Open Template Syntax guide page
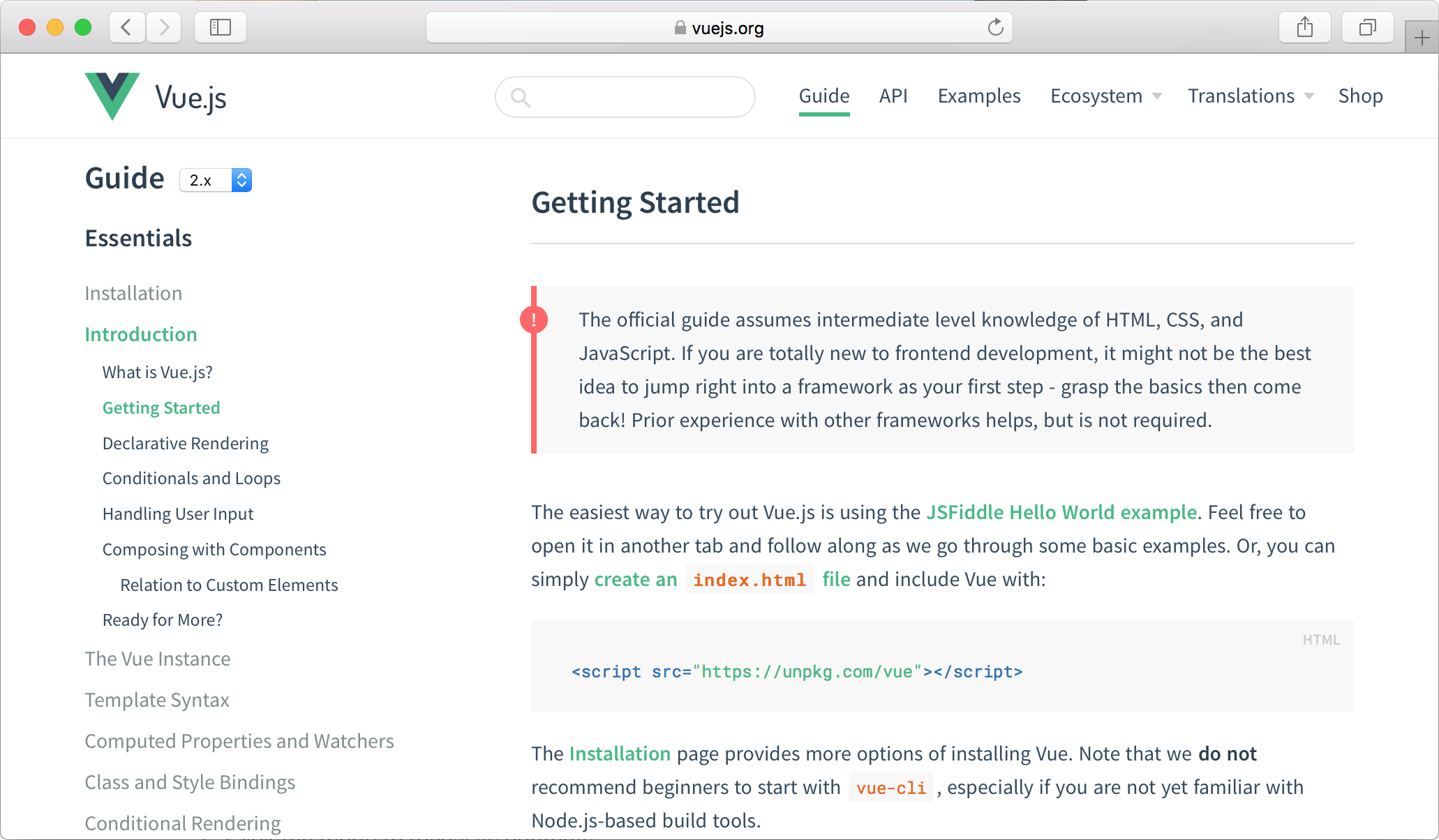 157,700
